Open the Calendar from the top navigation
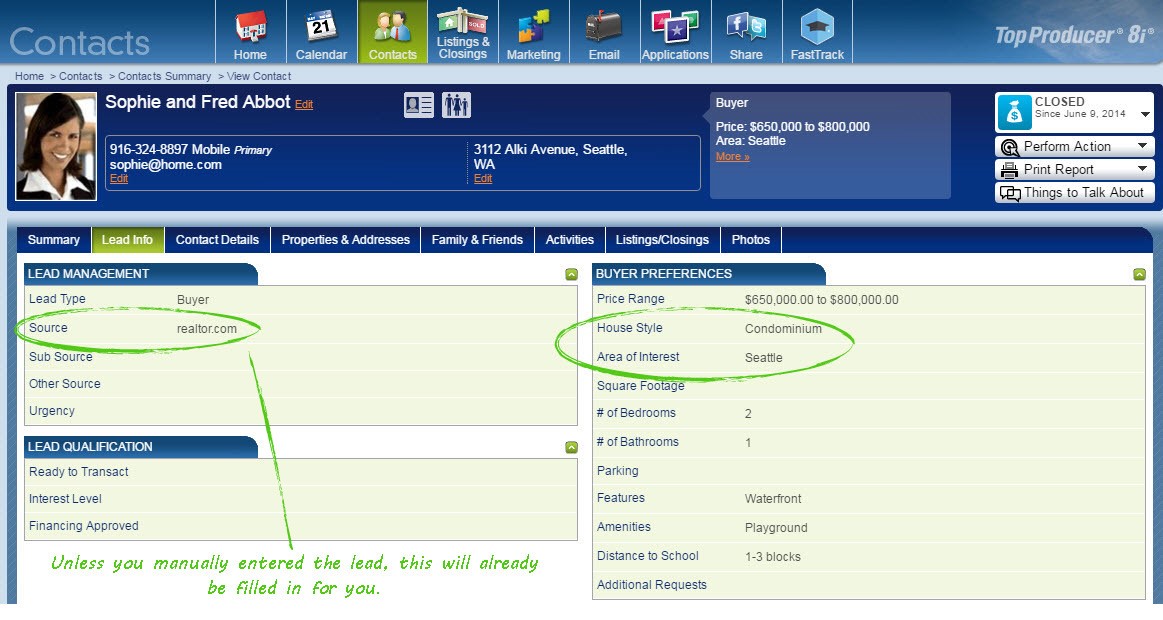This screenshot has width=1163, height=620. (321, 31)
